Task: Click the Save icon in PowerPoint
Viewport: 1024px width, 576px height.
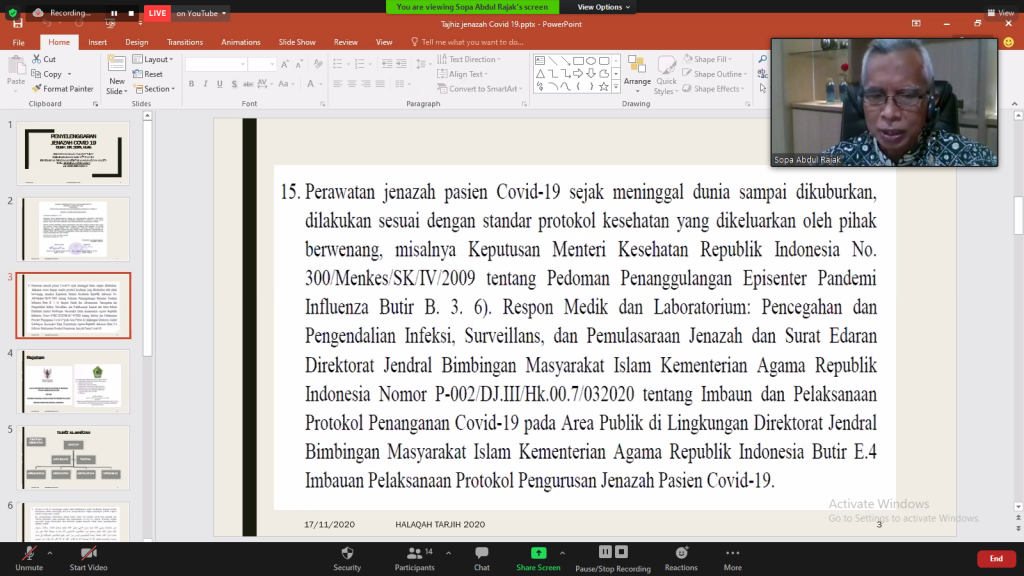Action: [x=18, y=24]
